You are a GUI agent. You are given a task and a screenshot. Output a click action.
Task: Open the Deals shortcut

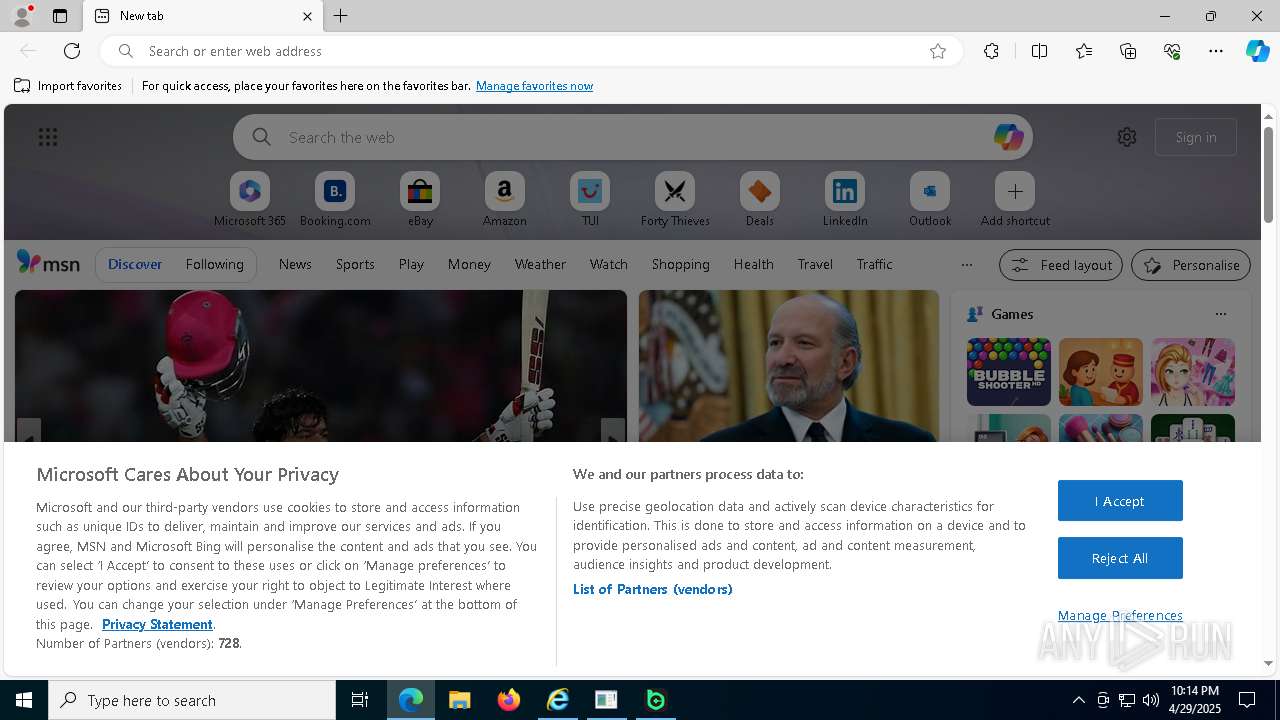pyautogui.click(x=760, y=199)
